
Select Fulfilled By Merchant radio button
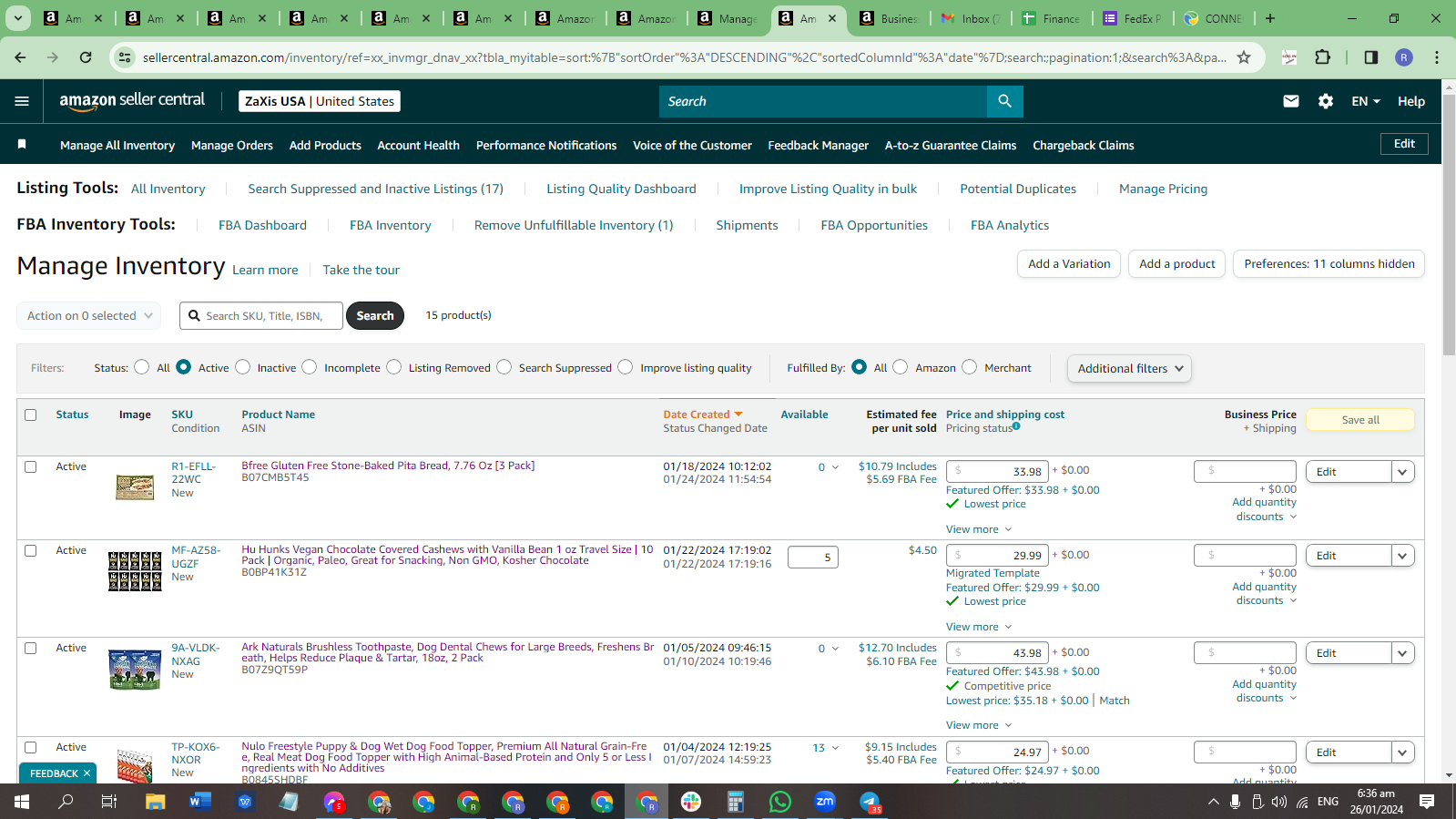click(969, 367)
